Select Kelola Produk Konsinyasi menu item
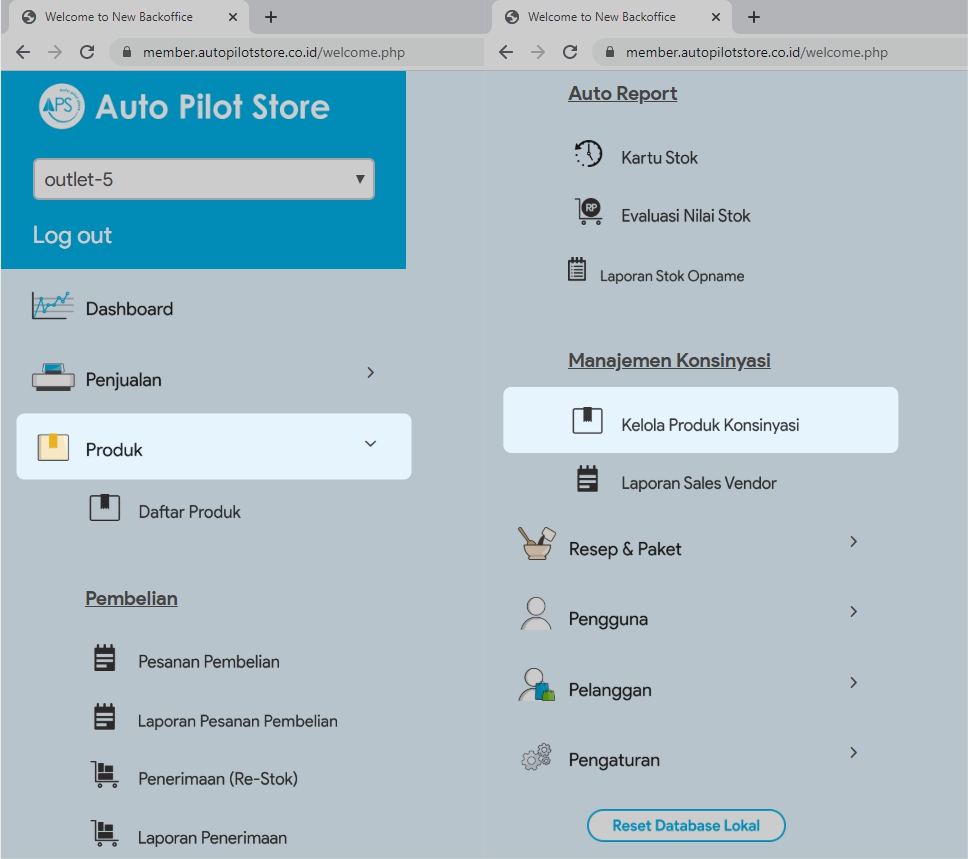 coord(709,425)
